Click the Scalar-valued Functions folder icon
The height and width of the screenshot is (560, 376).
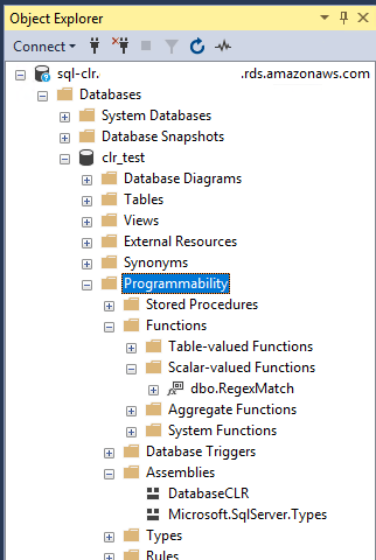pyautogui.click(x=153, y=368)
